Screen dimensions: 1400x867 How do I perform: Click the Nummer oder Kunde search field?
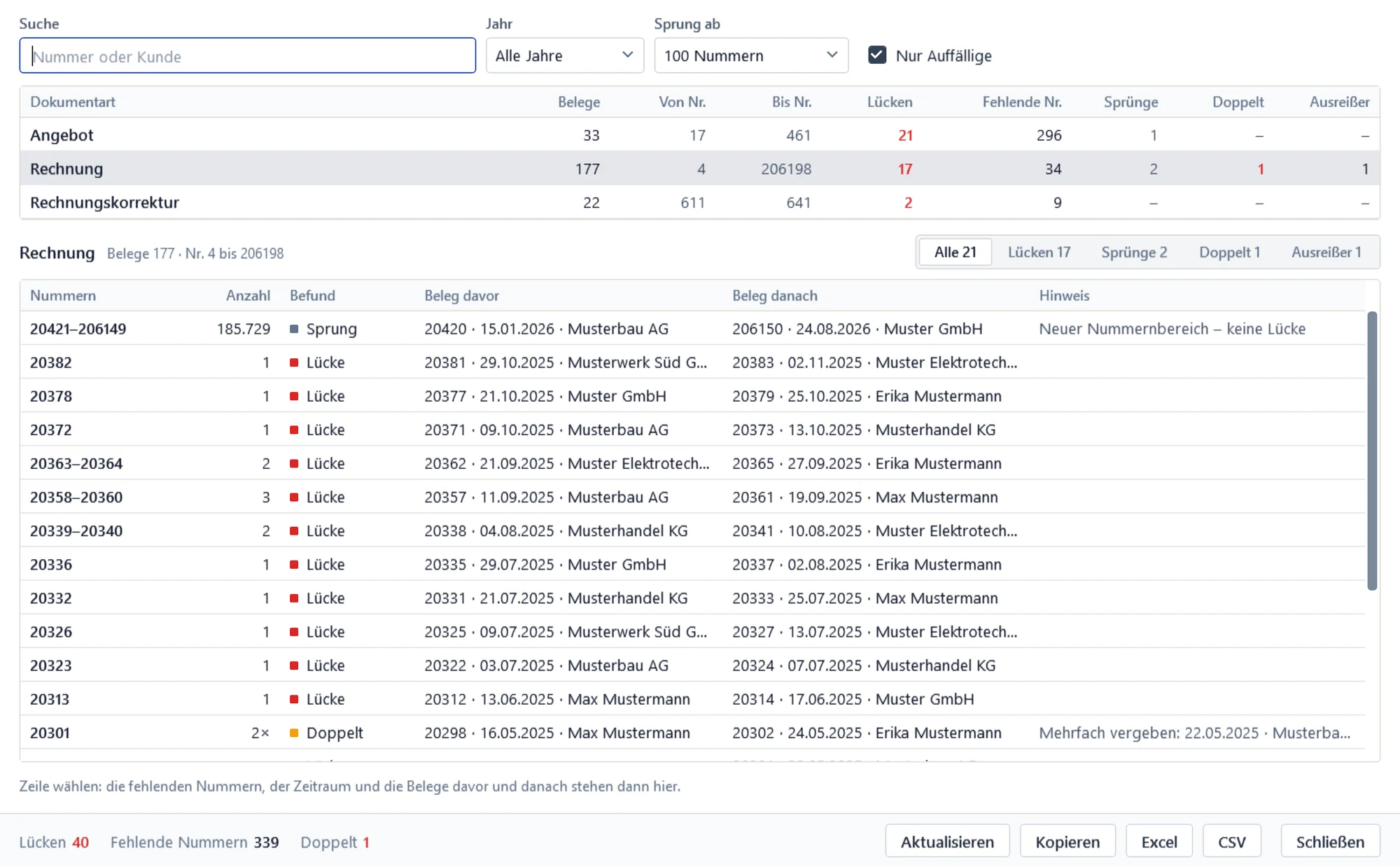pyautogui.click(x=247, y=56)
